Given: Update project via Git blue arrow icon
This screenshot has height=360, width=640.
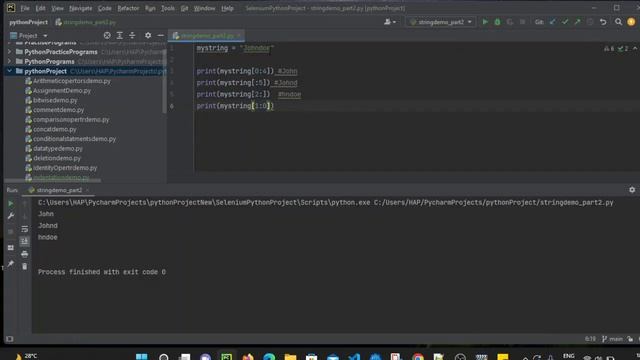Looking at the screenshot, I should pos(553,22).
